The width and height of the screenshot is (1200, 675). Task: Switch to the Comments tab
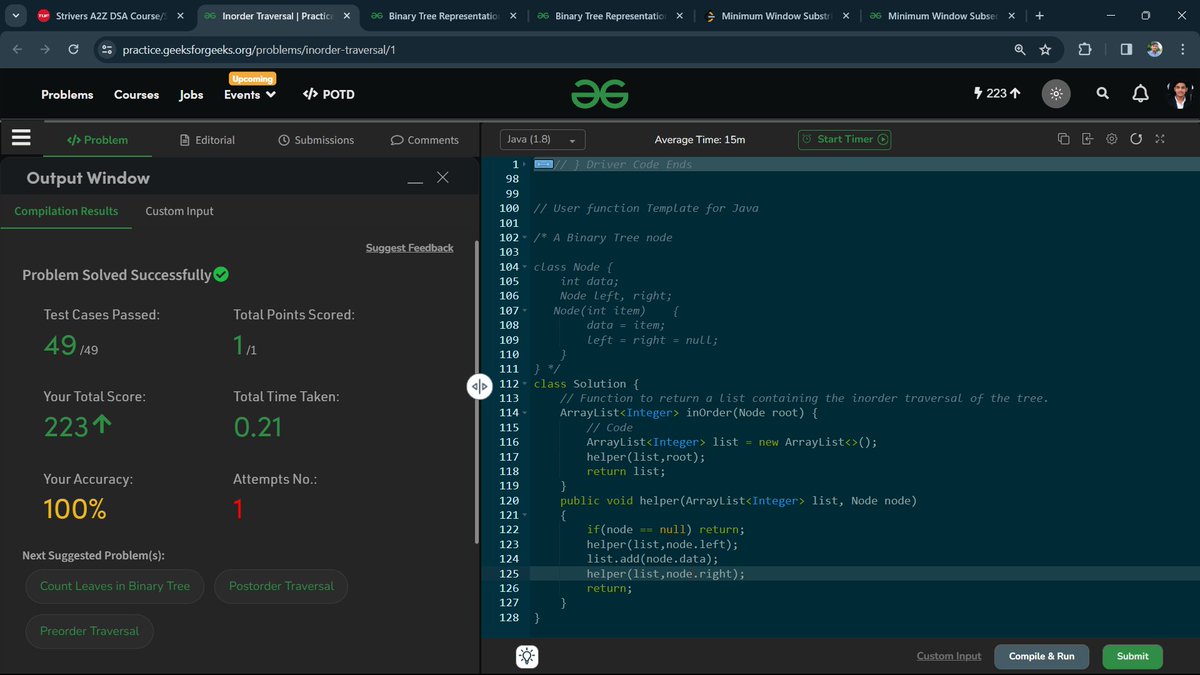pos(425,140)
